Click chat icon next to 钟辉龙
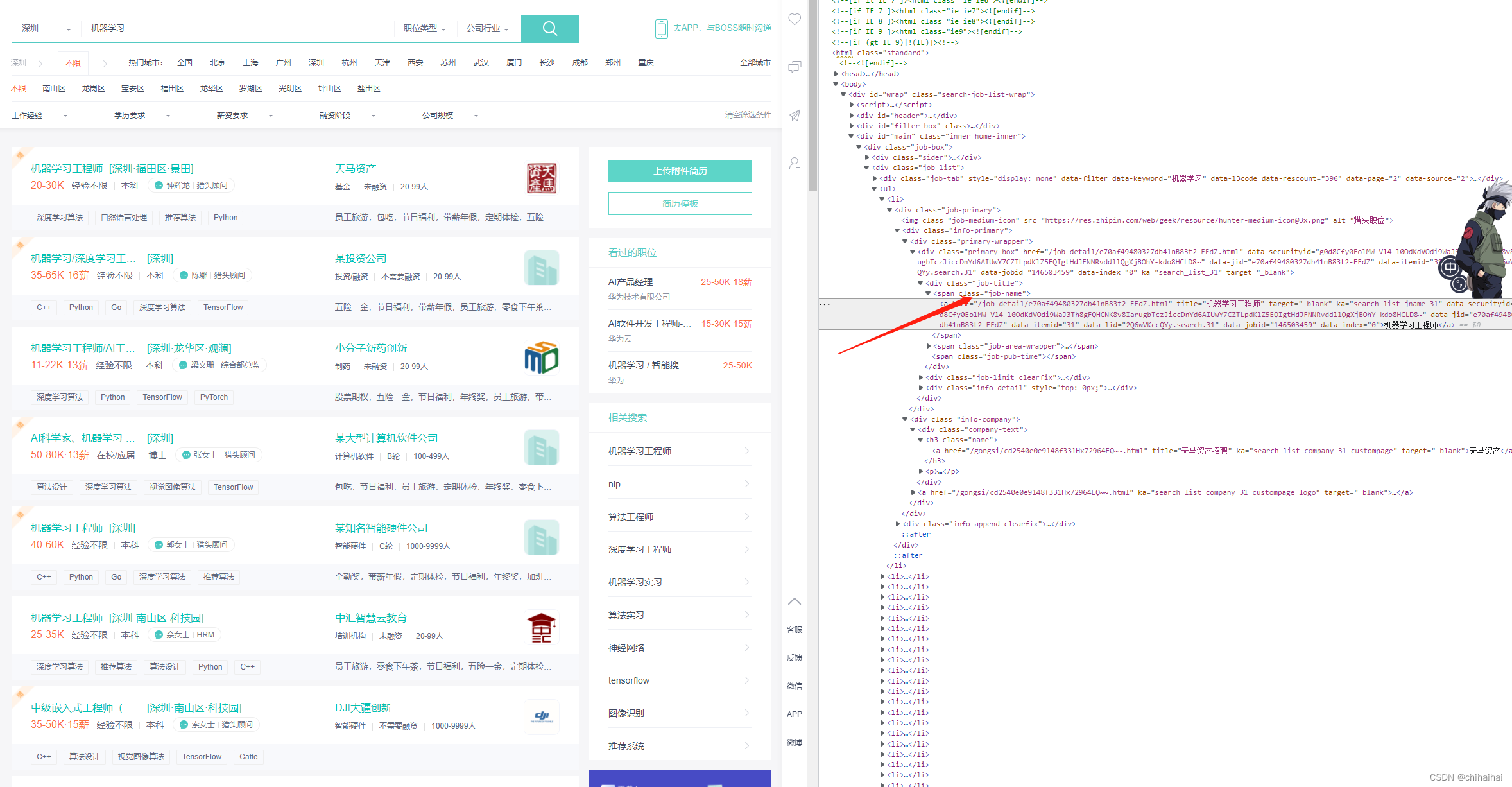The image size is (1512, 787). click(x=159, y=186)
